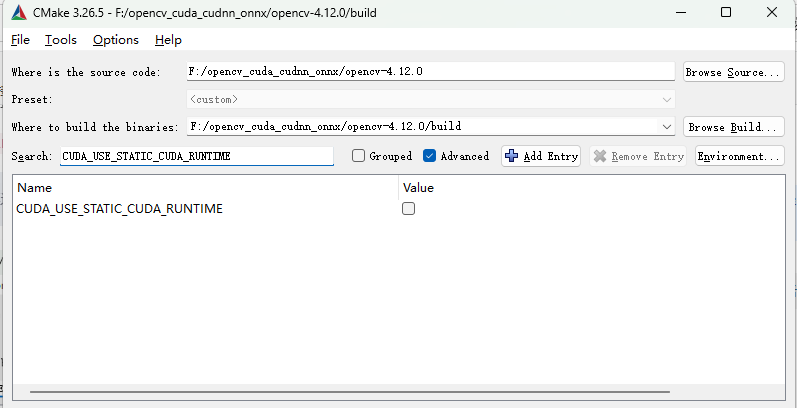Viewport: 797px width, 408px height.
Task: Click the Browse Build button
Action: (733, 127)
